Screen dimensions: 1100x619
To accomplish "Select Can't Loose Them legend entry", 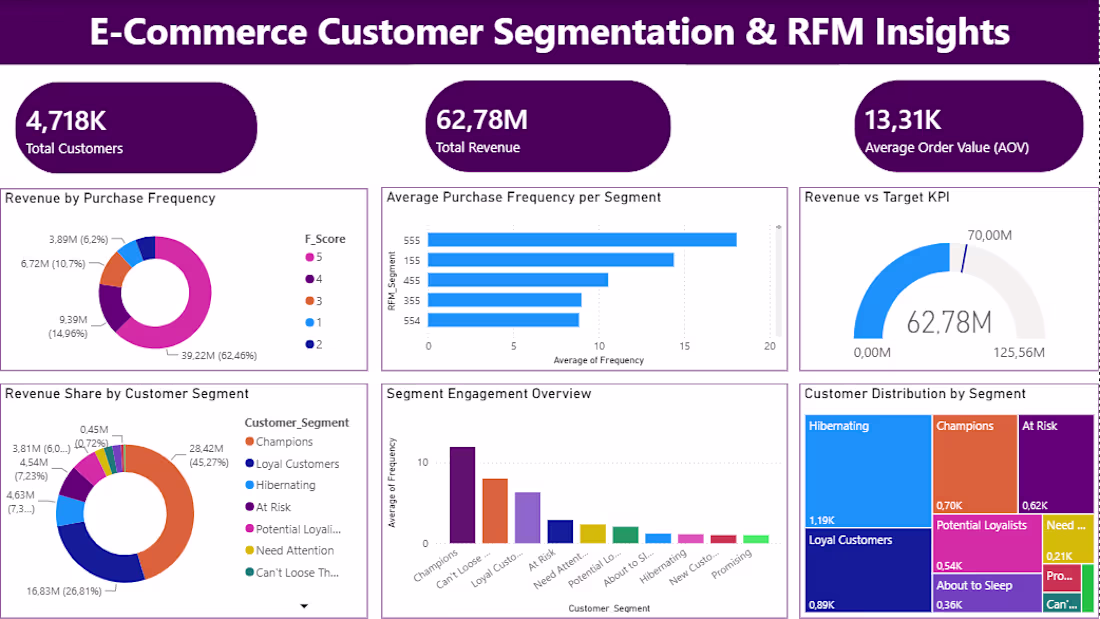I will [x=292, y=573].
